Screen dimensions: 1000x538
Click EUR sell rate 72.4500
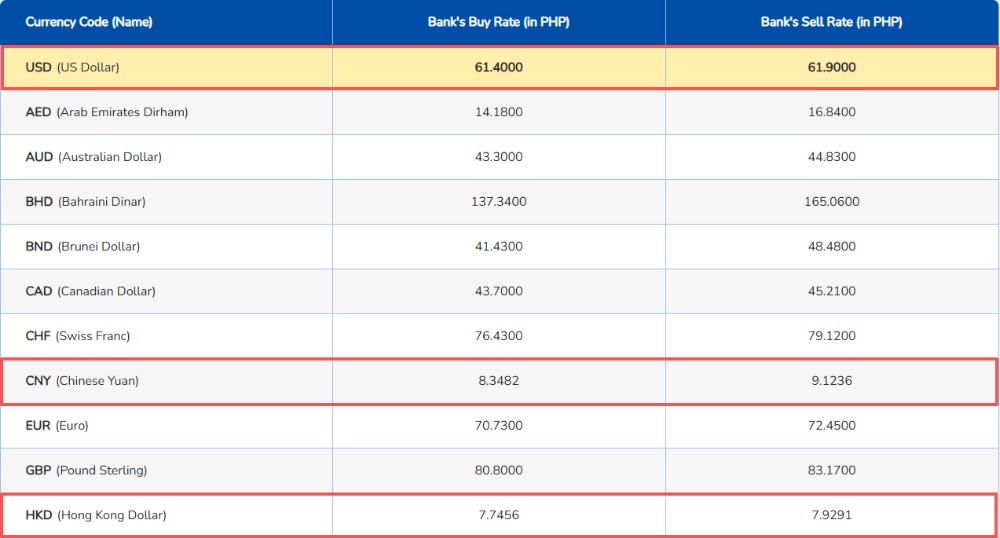[x=832, y=425]
